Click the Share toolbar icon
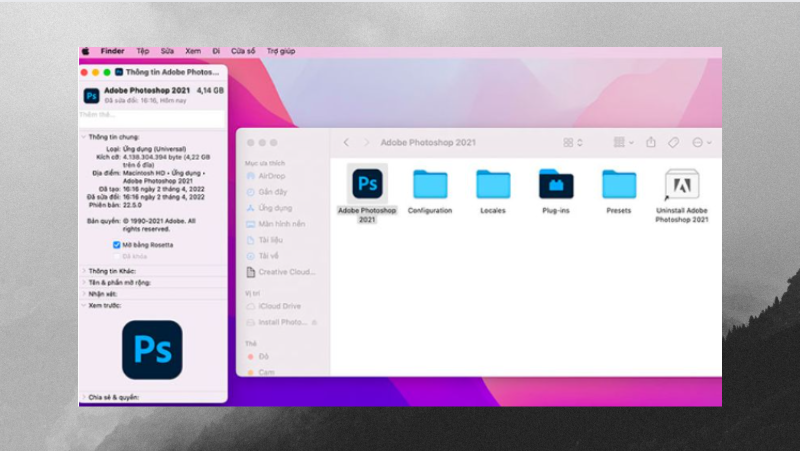 coord(651,142)
